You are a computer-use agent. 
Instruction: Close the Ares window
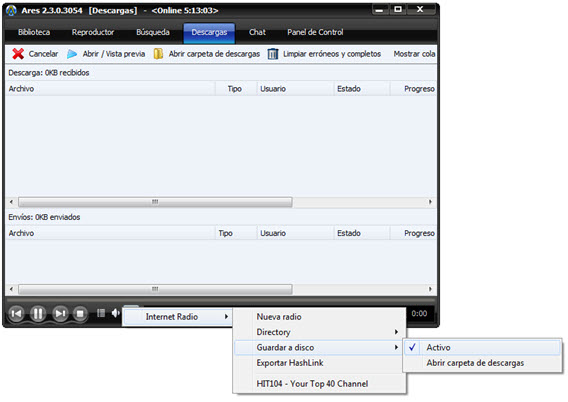point(420,9)
